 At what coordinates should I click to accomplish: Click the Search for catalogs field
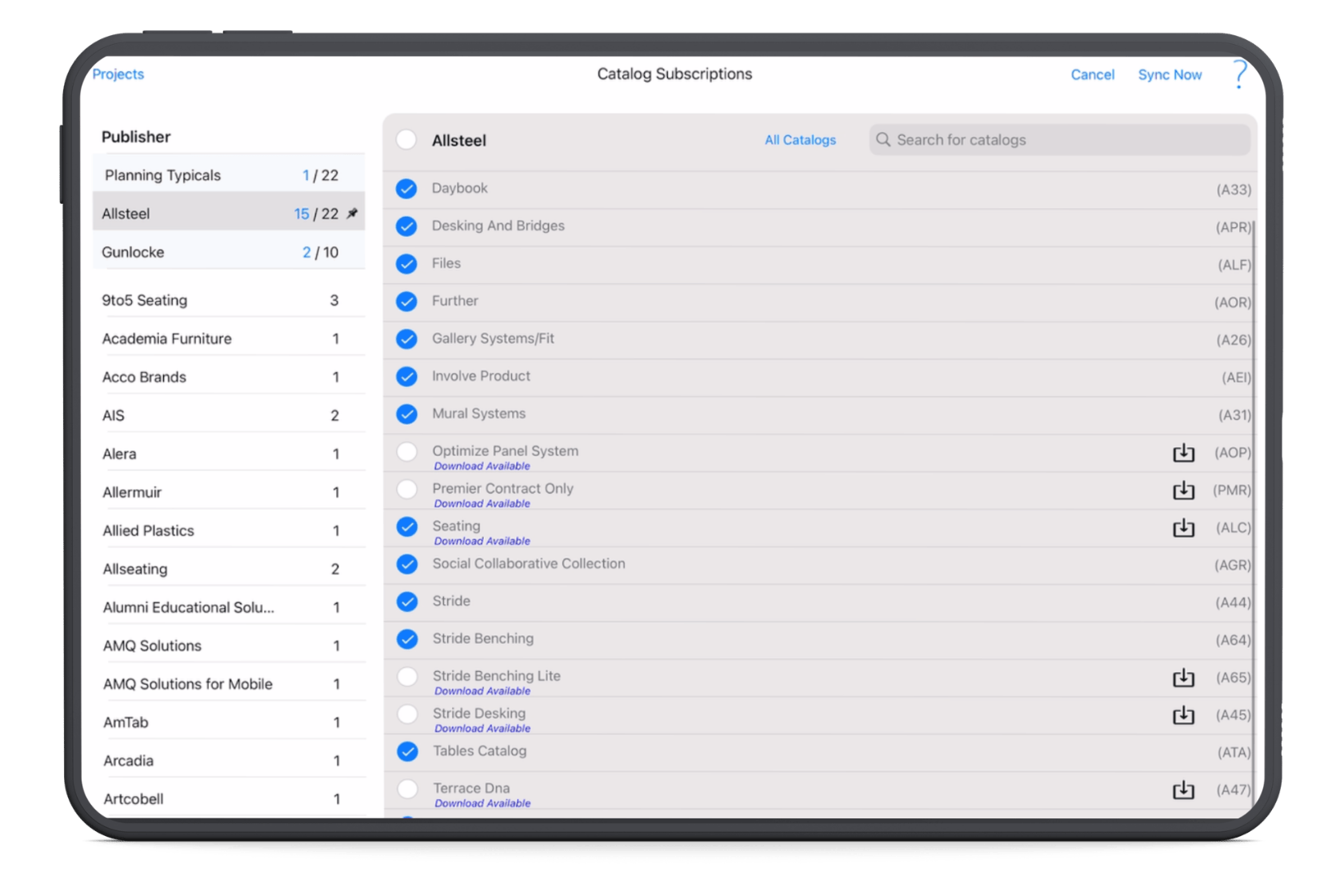tap(1059, 140)
